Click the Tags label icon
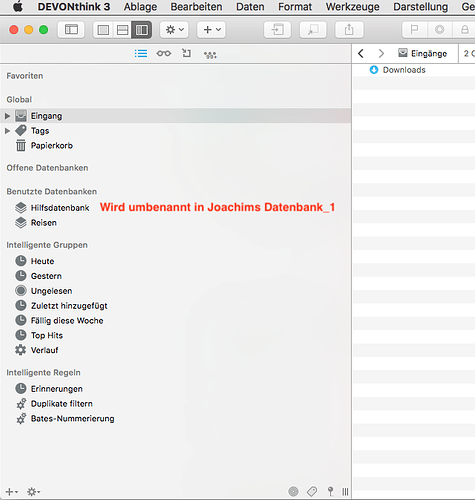475x500 pixels. [21, 130]
